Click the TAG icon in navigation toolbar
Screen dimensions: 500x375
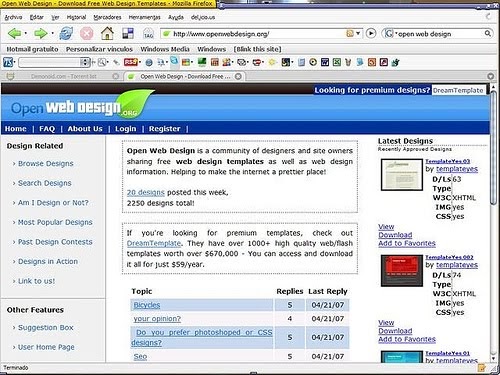tap(148, 34)
